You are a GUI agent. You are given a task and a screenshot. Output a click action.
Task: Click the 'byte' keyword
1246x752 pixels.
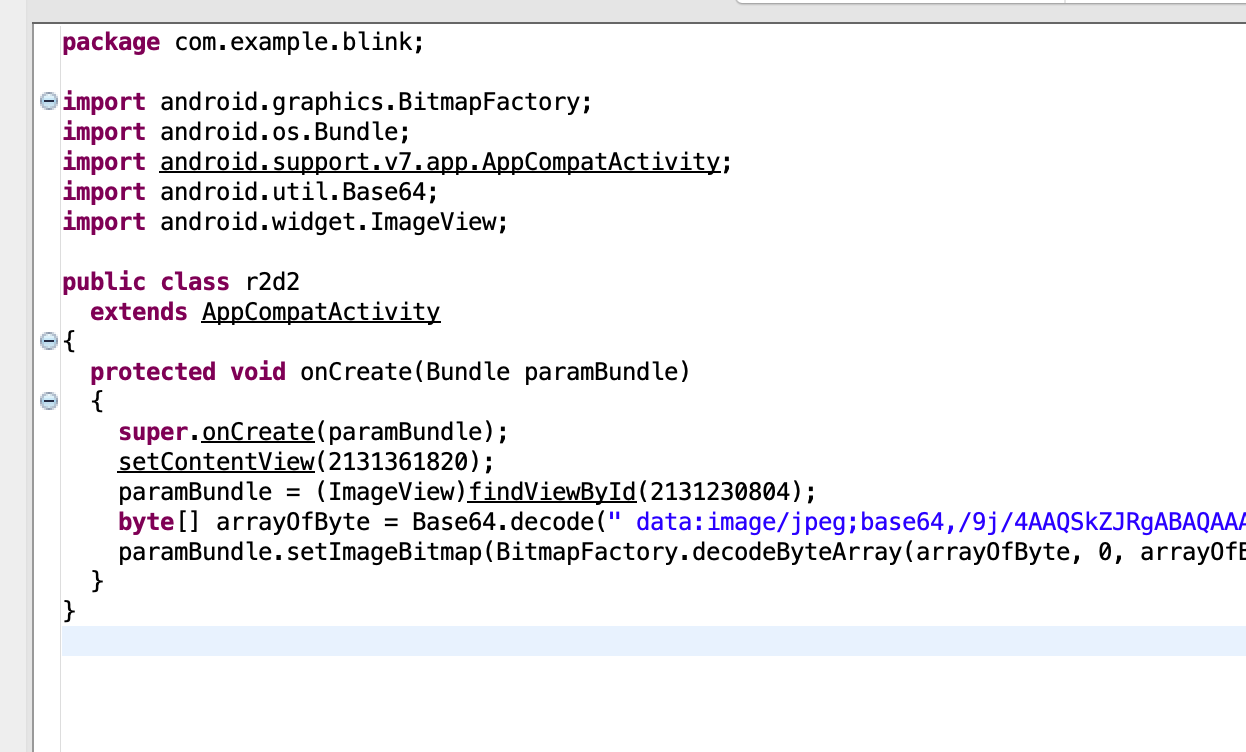[146, 522]
